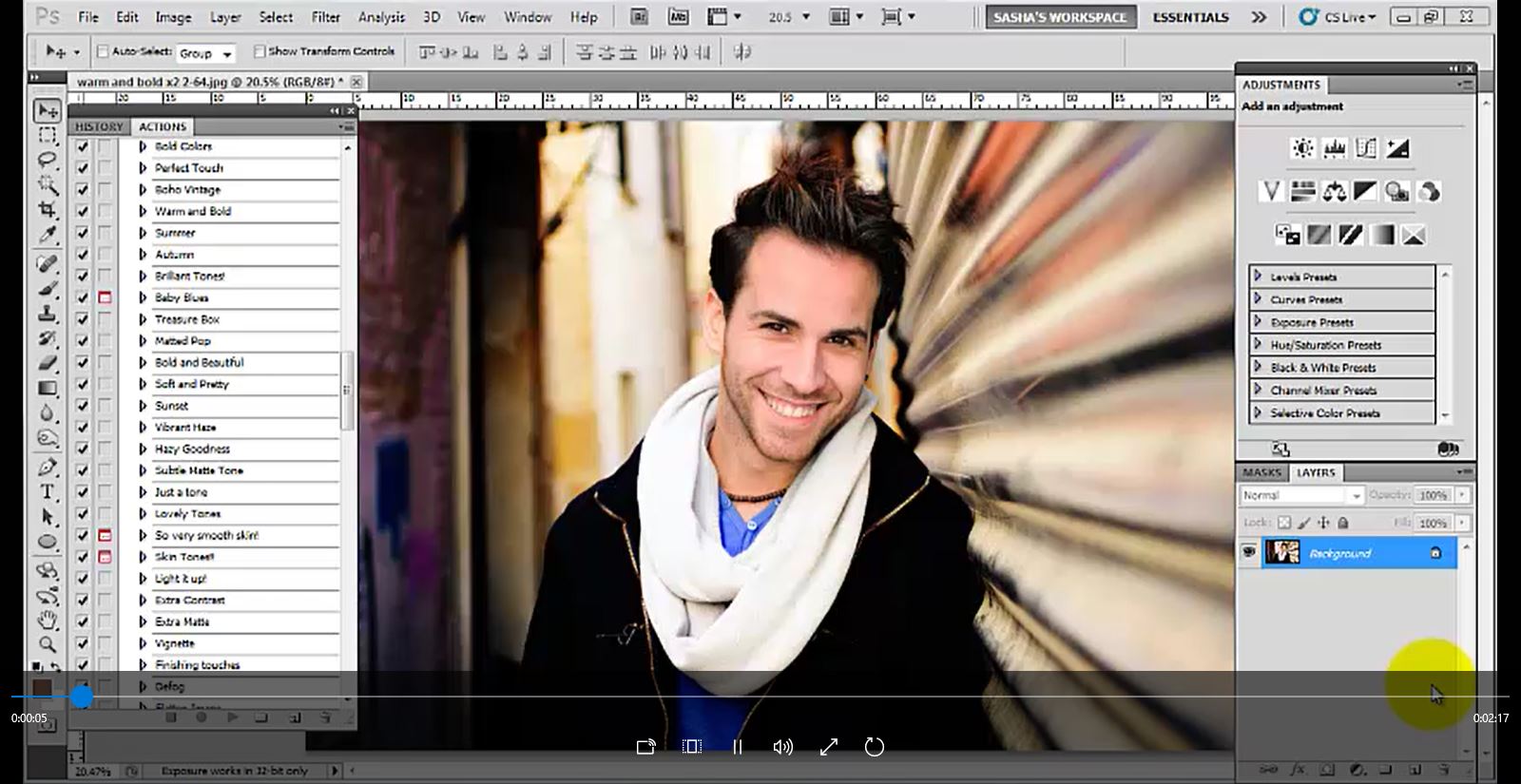Expand Hue/Saturation Presets list
This screenshot has height=784, width=1521.
tap(1259, 345)
